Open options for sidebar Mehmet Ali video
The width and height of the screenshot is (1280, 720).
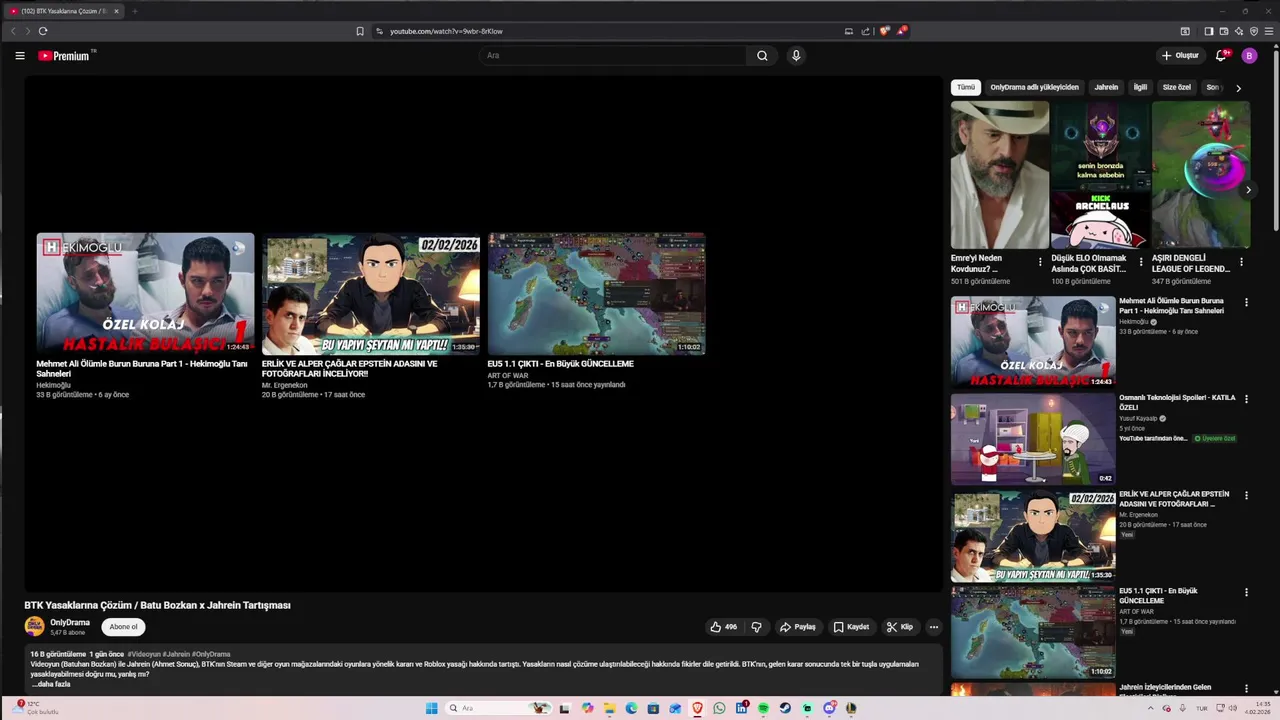click(x=1246, y=302)
